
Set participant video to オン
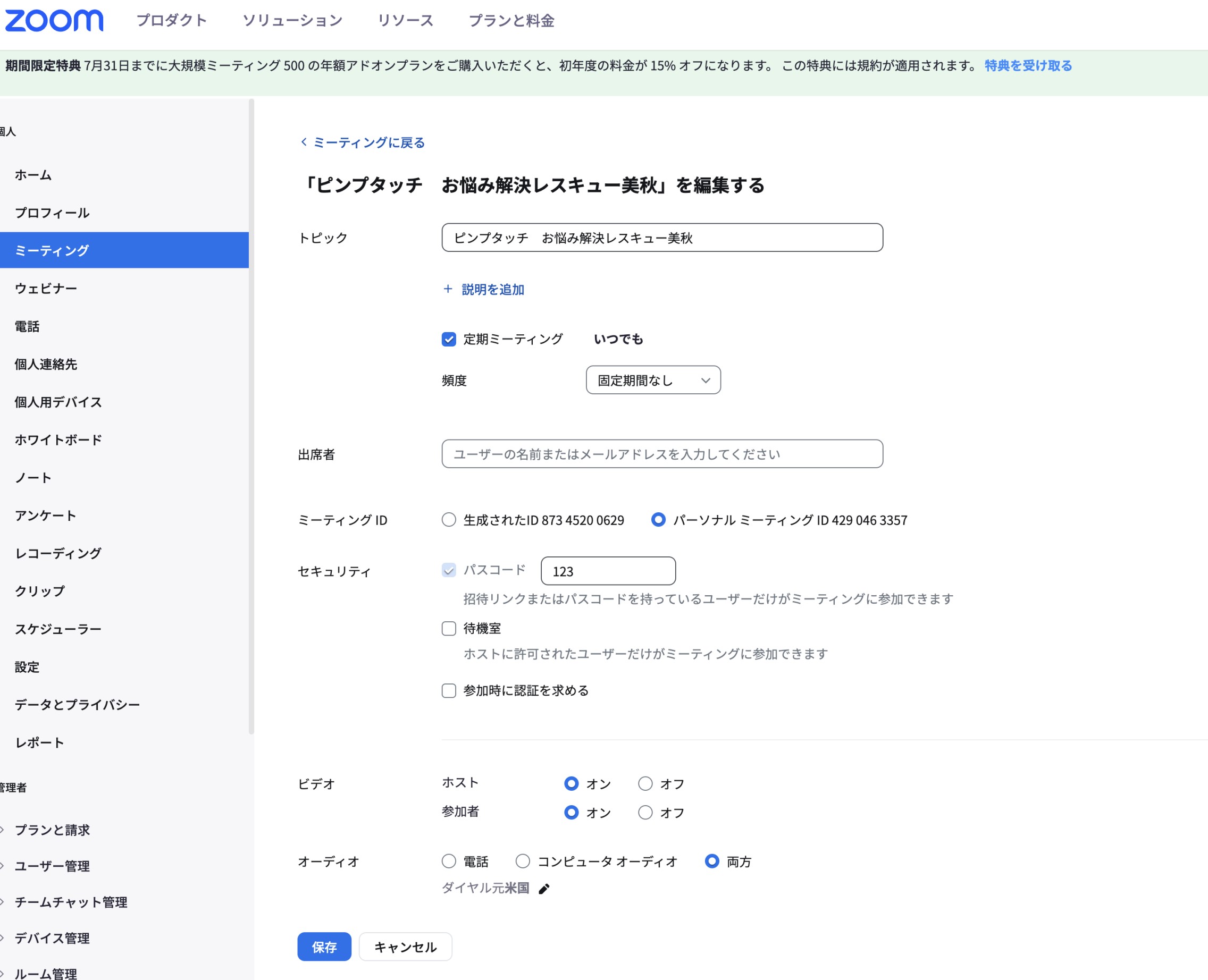pyautogui.click(x=572, y=813)
